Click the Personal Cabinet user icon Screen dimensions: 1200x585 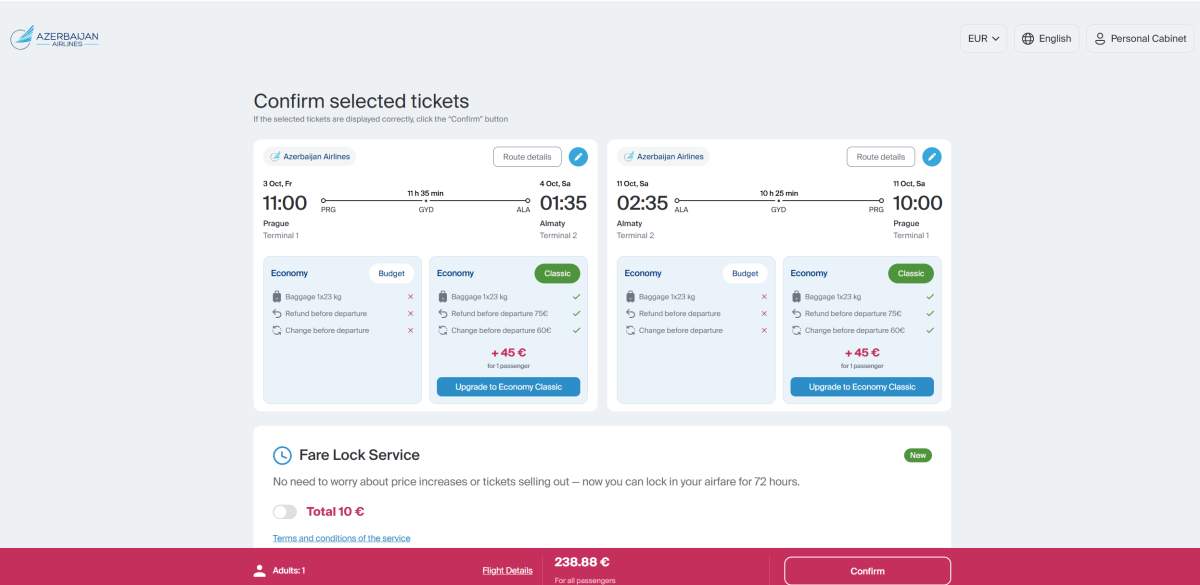tap(1100, 39)
